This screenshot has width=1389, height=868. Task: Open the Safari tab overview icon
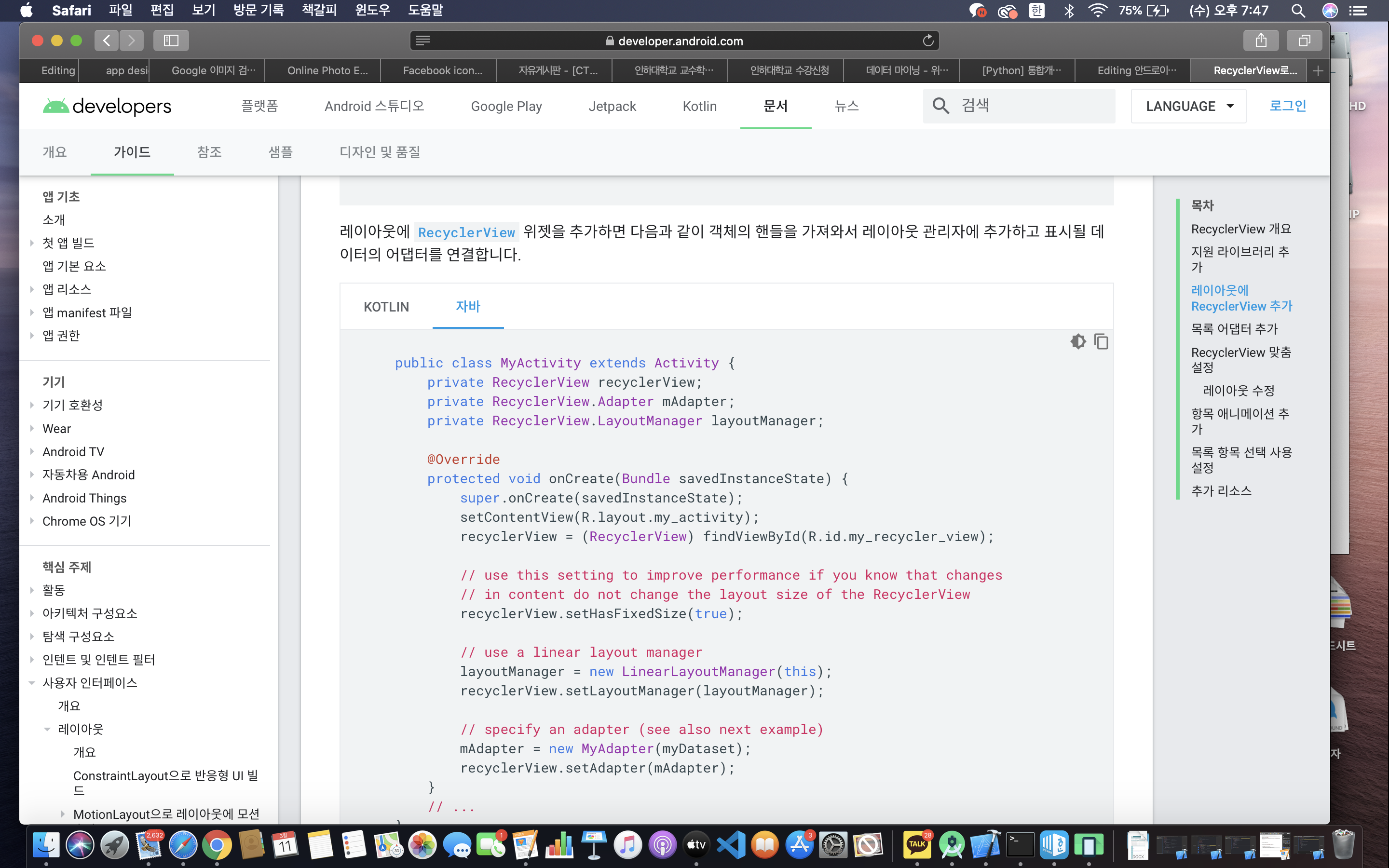tap(1304, 40)
